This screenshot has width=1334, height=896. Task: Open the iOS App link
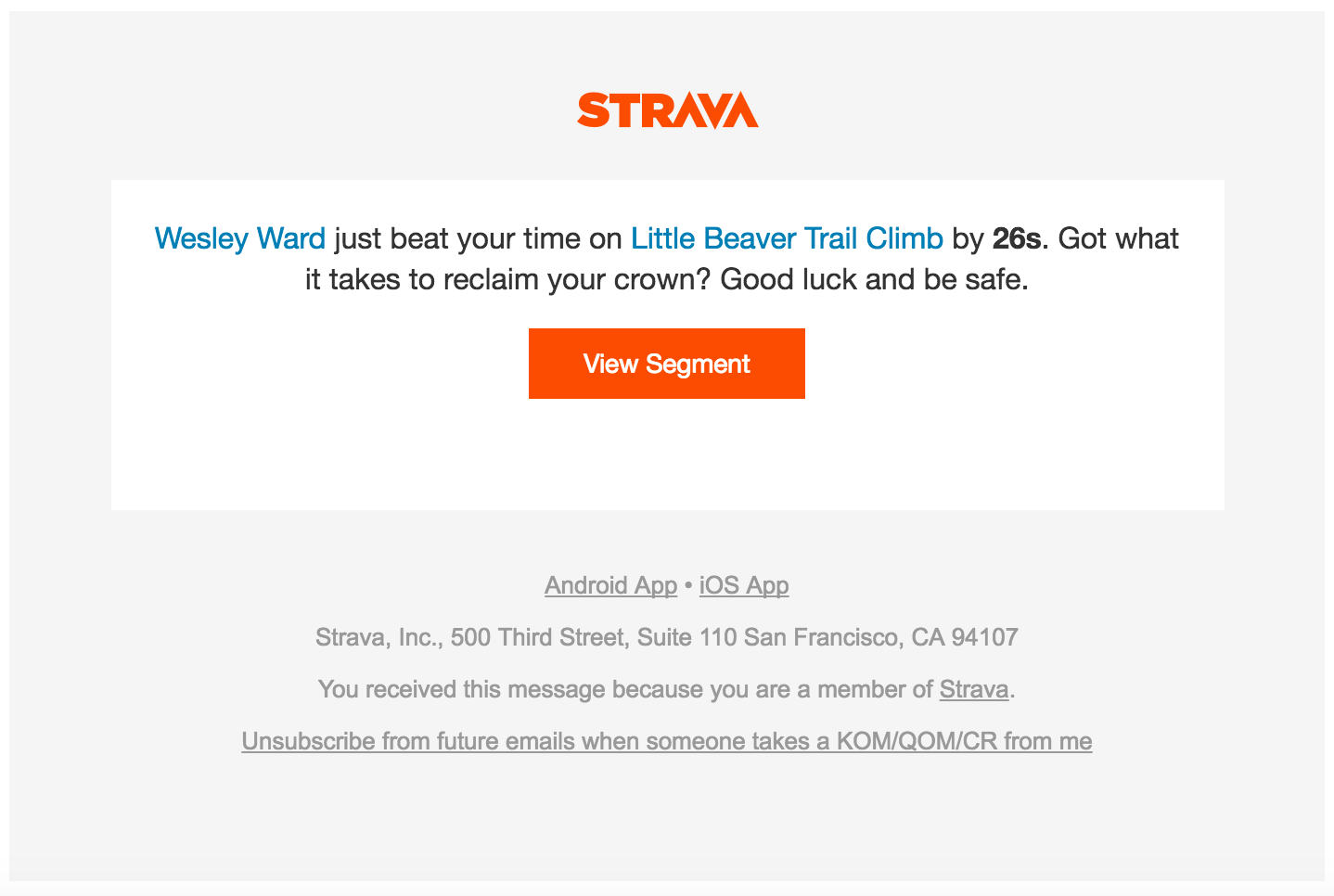point(744,585)
